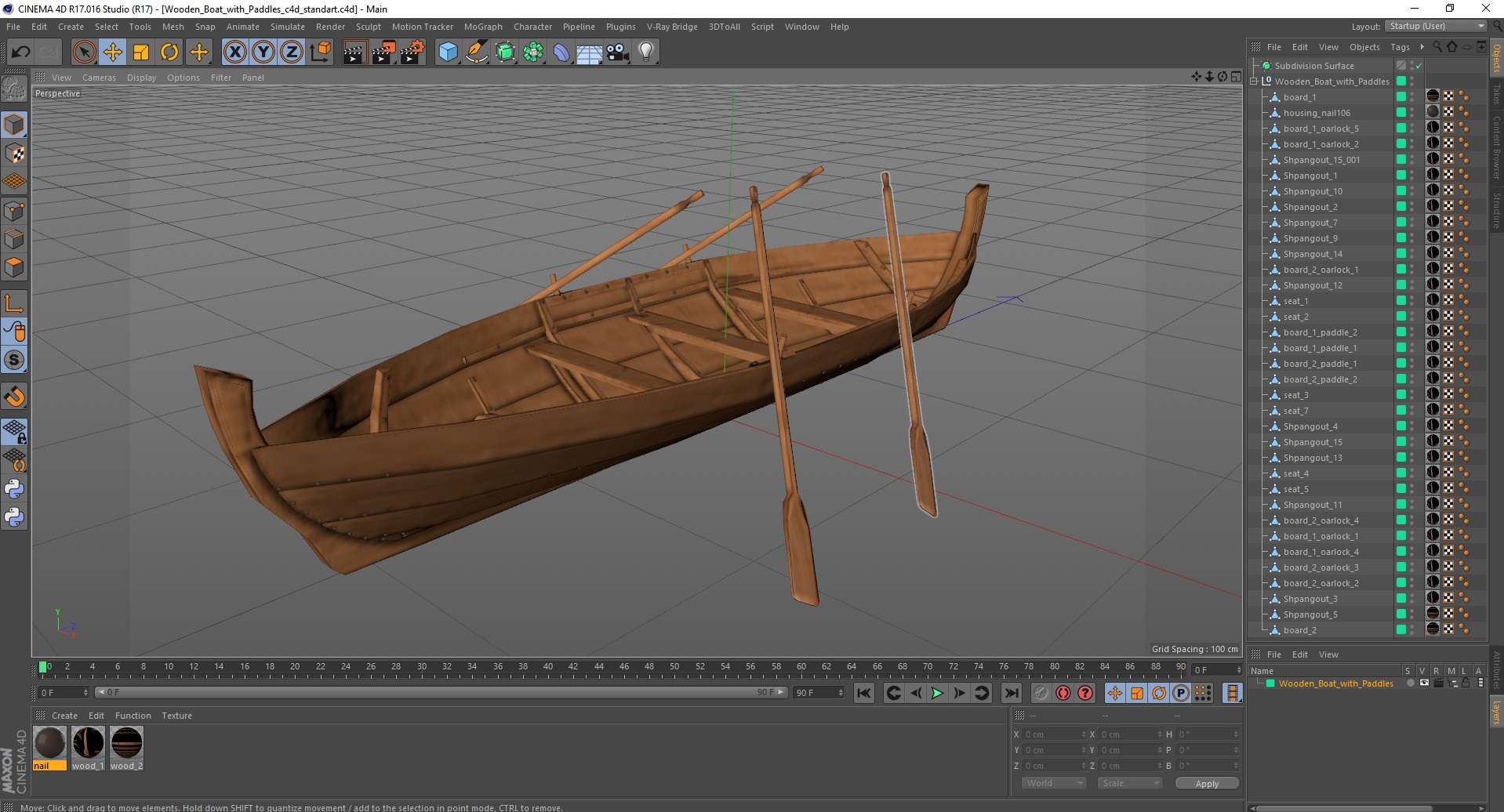Add a Subdivision Surface generator
The width and height of the screenshot is (1504, 812).
coord(505,53)
